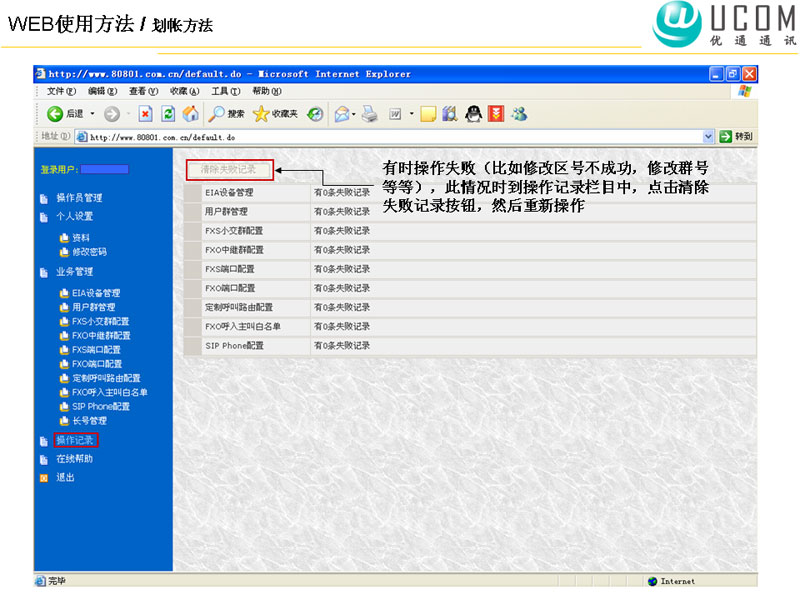This screenshot has height=600, width=800.
Task: Click the Refresh page icon
Action: [x=168, y=114]
